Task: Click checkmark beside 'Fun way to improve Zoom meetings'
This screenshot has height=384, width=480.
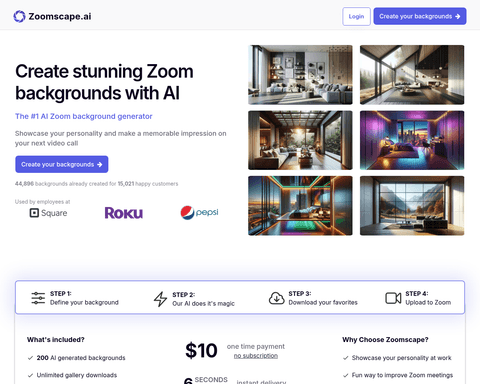Action: (346, 375)
